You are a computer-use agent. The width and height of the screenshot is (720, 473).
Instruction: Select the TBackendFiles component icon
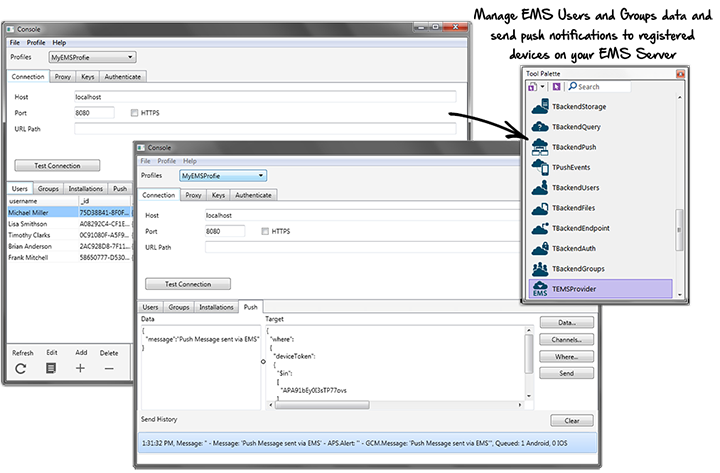click(540, 208)
